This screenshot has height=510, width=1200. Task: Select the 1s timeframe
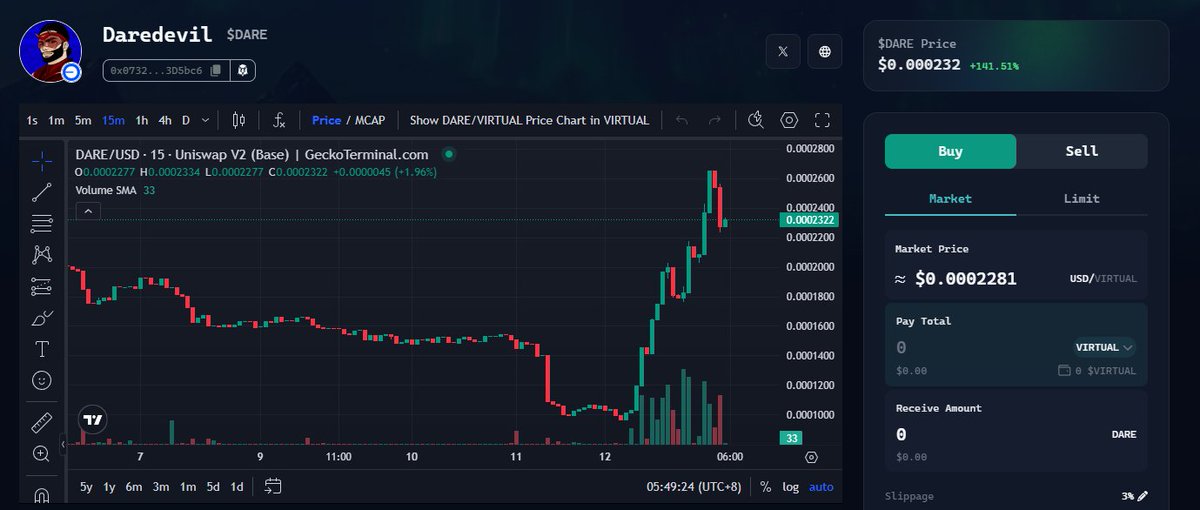[x=32, y=120]
